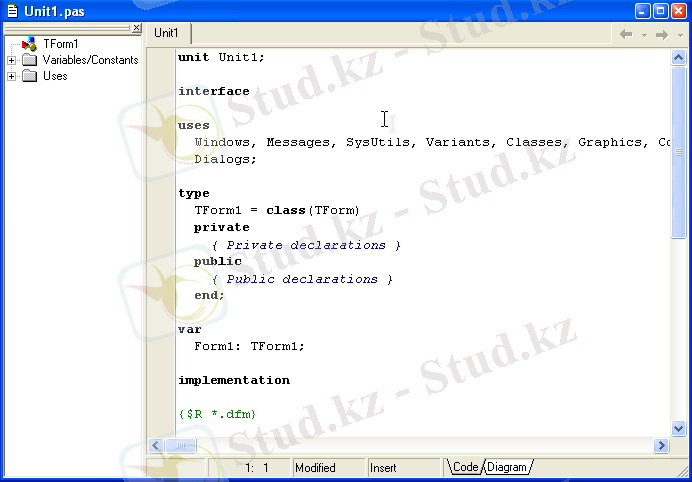This screenshot has width=692, height=482.
Task: Select Uses tree label
Action: click(55, 76)
